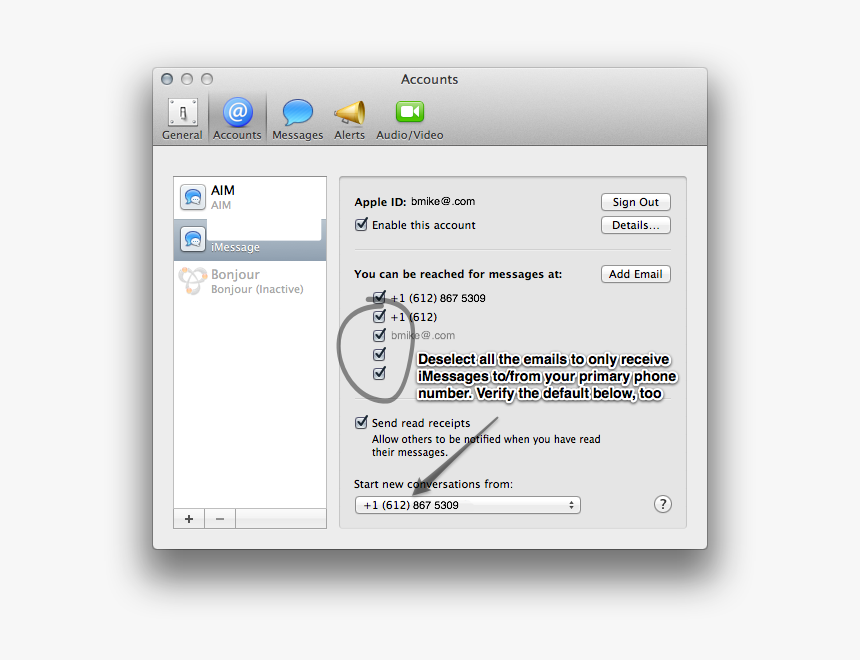Viewport: 860px width, 660px height.
Task: Open Start new conversations from dropdown
Action: click(x=468, y=505)
